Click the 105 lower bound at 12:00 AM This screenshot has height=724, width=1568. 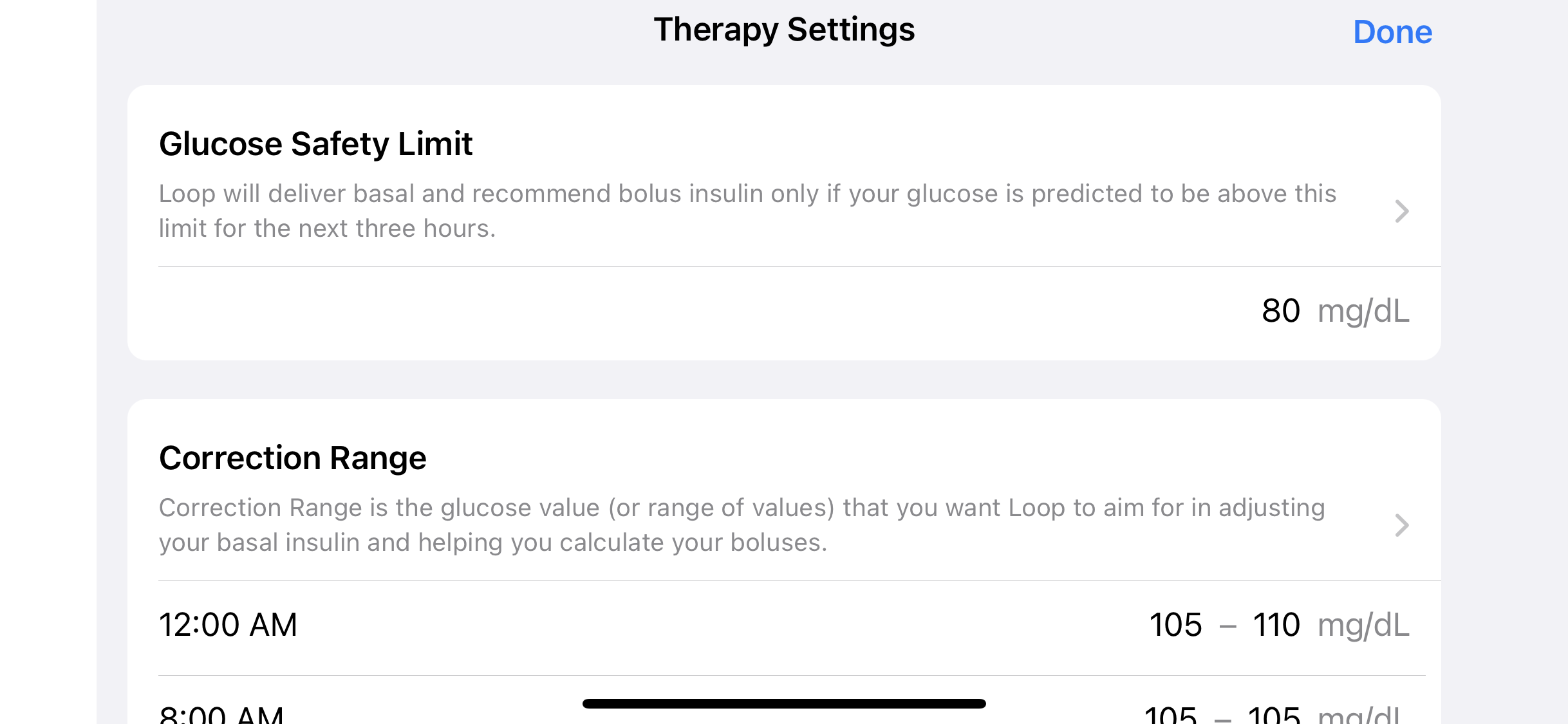click(1175, 625)
